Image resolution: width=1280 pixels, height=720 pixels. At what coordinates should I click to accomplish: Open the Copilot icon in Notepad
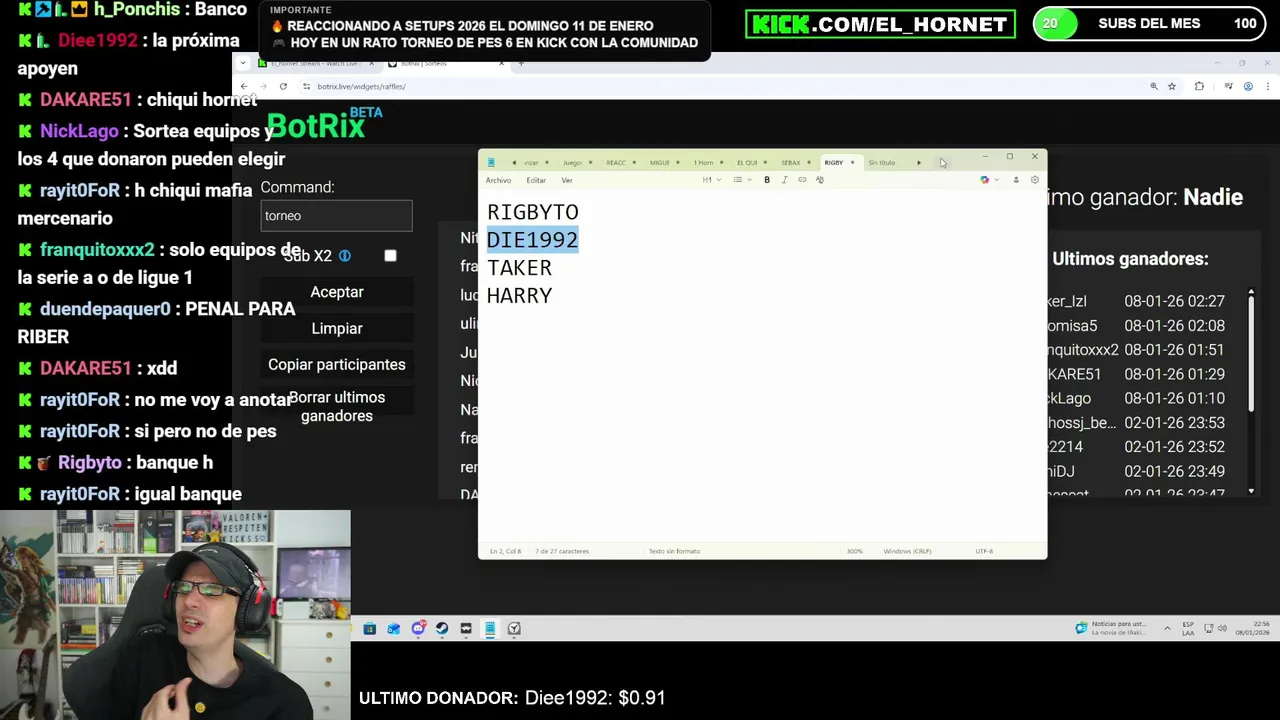pyautogui.click(x=984, y=180)
